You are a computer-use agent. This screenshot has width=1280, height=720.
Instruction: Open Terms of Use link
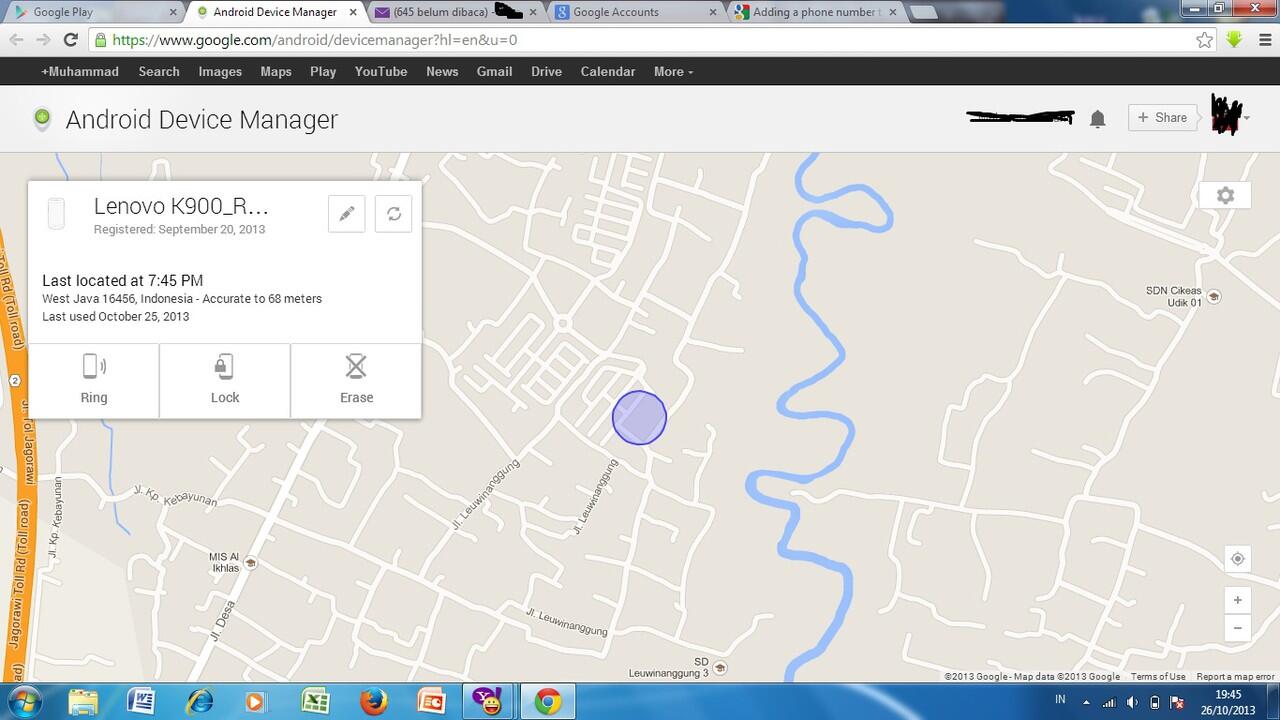1158,677
